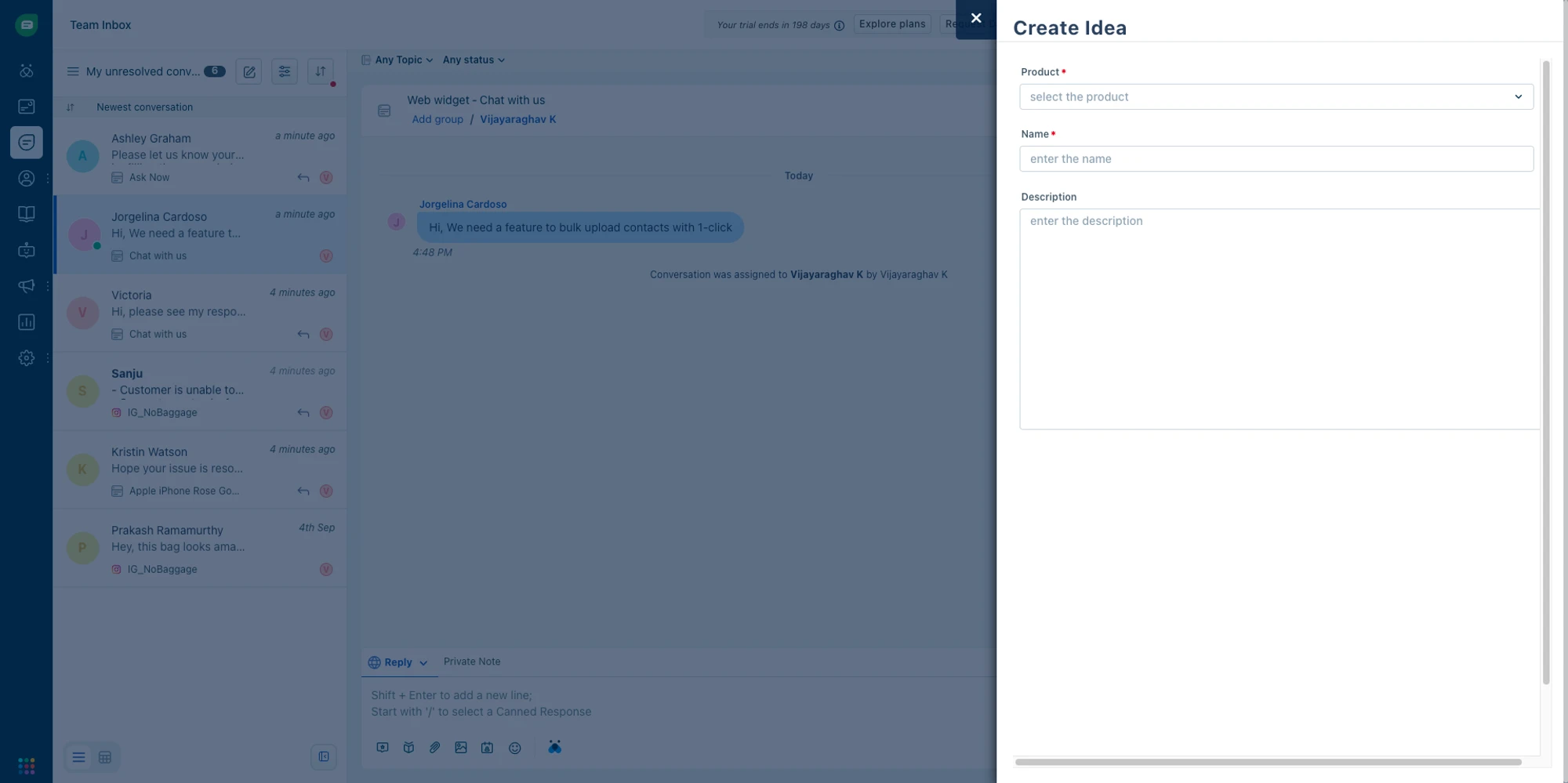This screenshot has height=783, width=1568.
Task: Switch to the Private Note tab
Action: coord(472,662)
